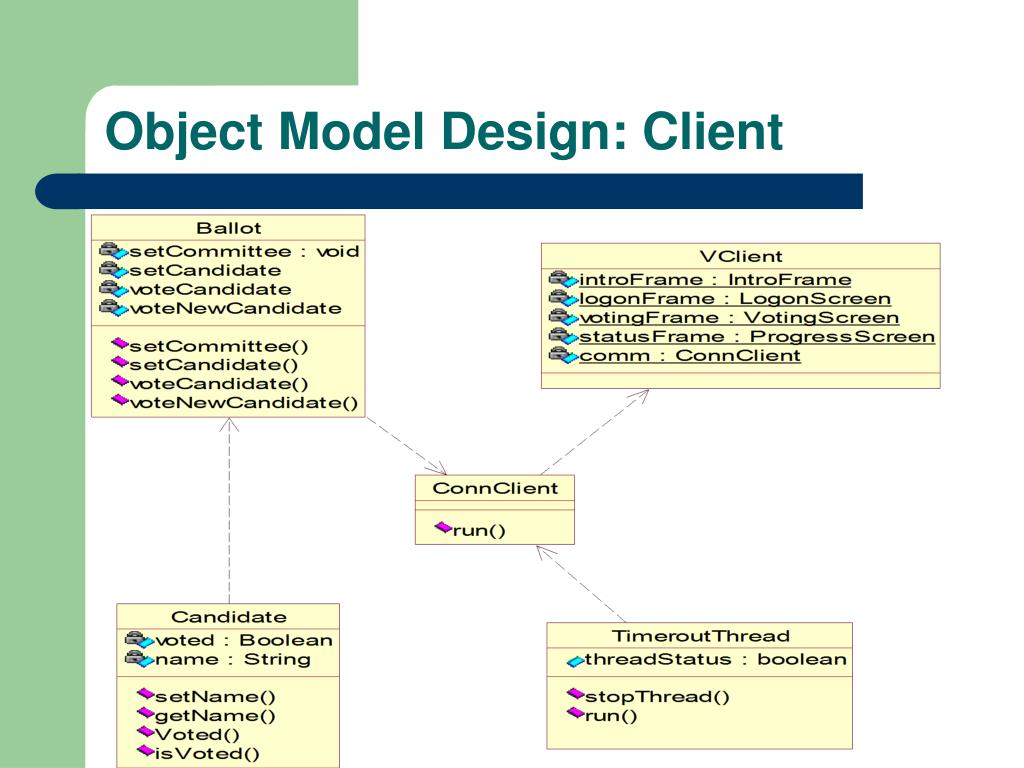Select the VClient class name header
The image size is (1024, 768).
[741, 256]
